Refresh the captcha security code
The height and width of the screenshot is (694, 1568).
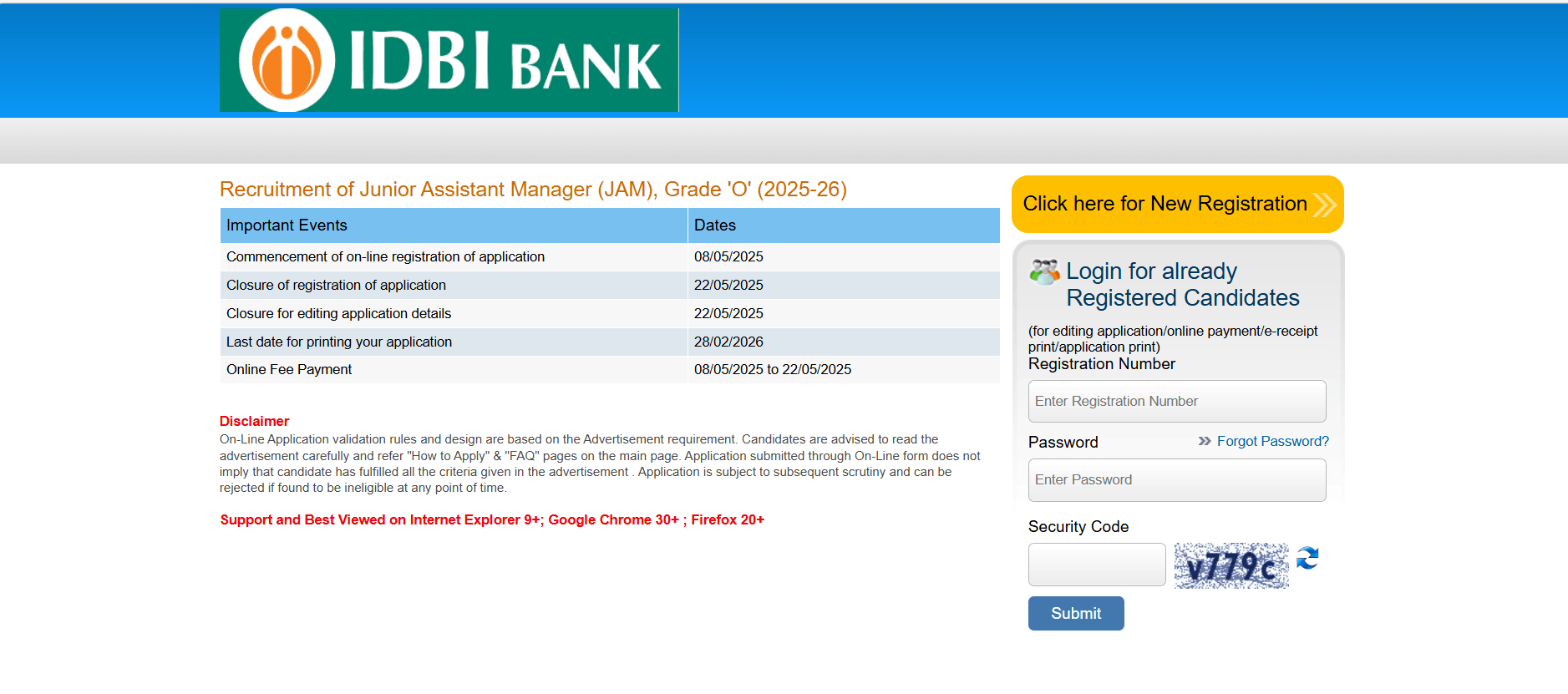(1307, 558)
